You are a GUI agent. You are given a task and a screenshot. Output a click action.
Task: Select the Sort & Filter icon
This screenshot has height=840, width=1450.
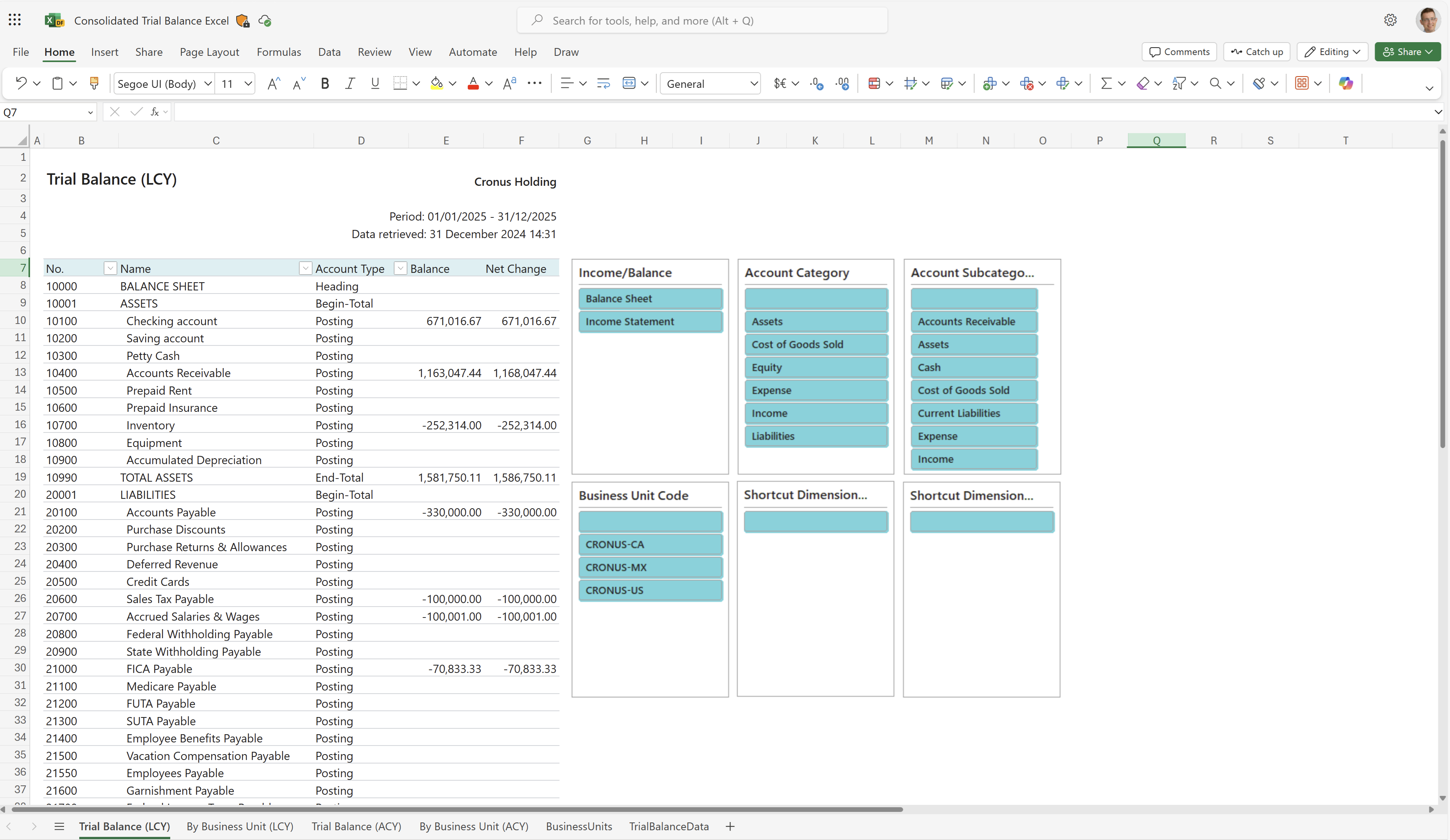(x=1180, y=83)
